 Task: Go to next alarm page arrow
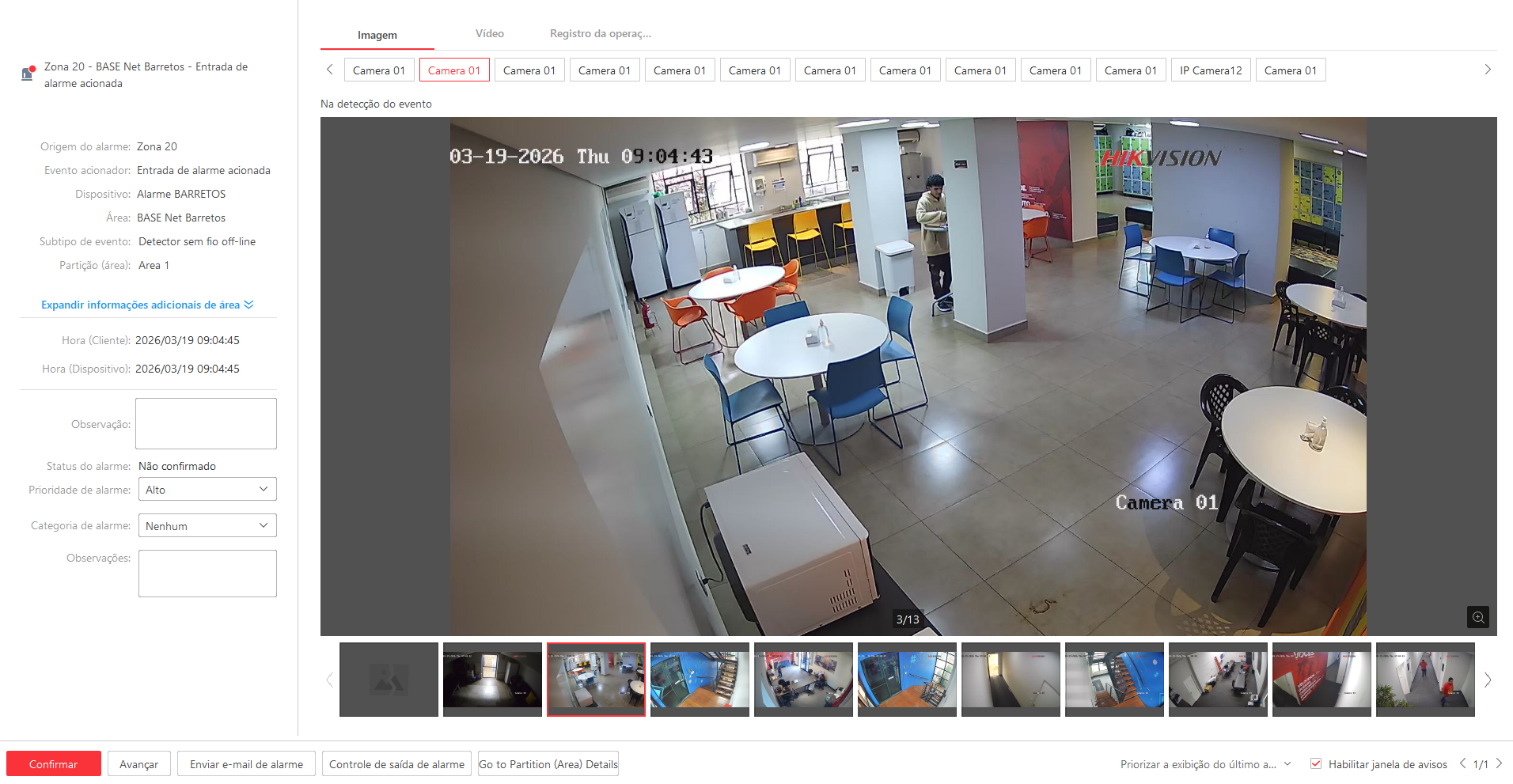pos(1498,763)
